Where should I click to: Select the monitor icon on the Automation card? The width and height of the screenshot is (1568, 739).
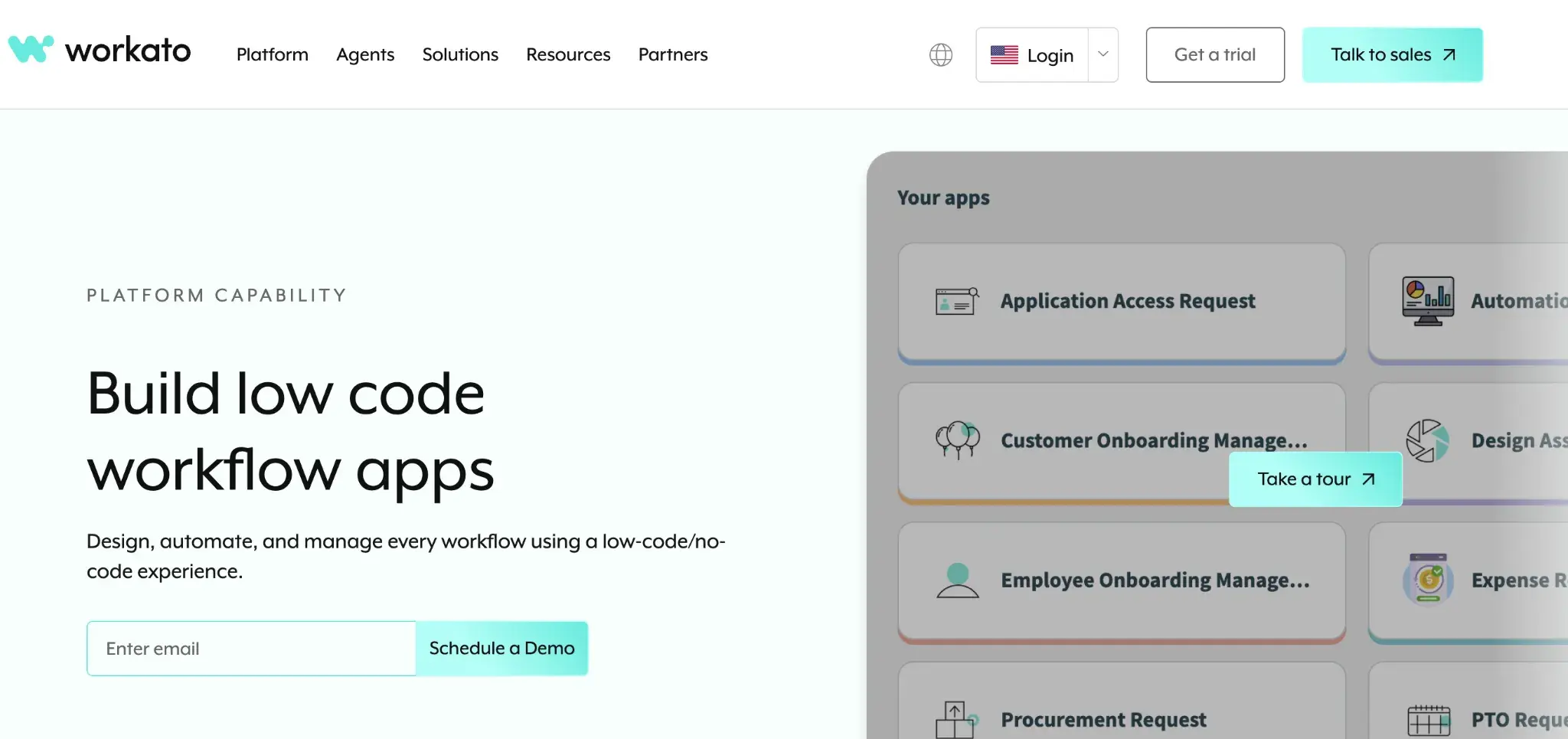(1429, 301)
